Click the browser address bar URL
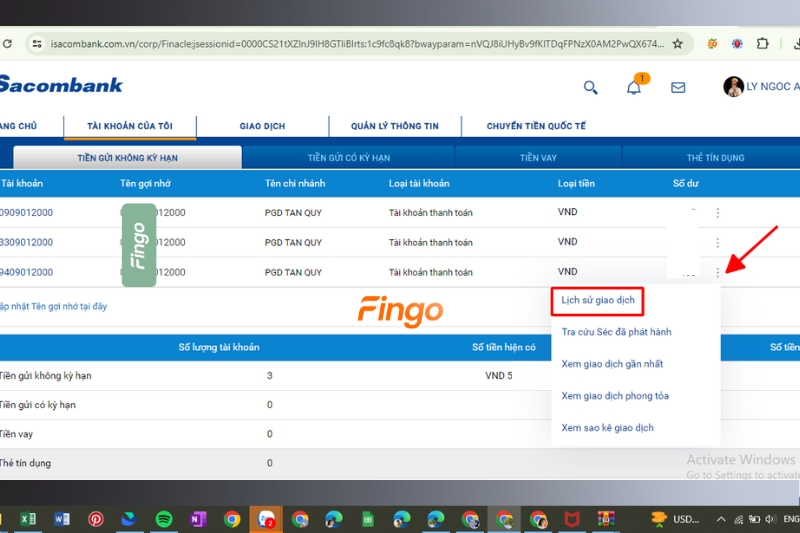The height and width of the screenshot is (533, 800). click(x=357, y=44)
